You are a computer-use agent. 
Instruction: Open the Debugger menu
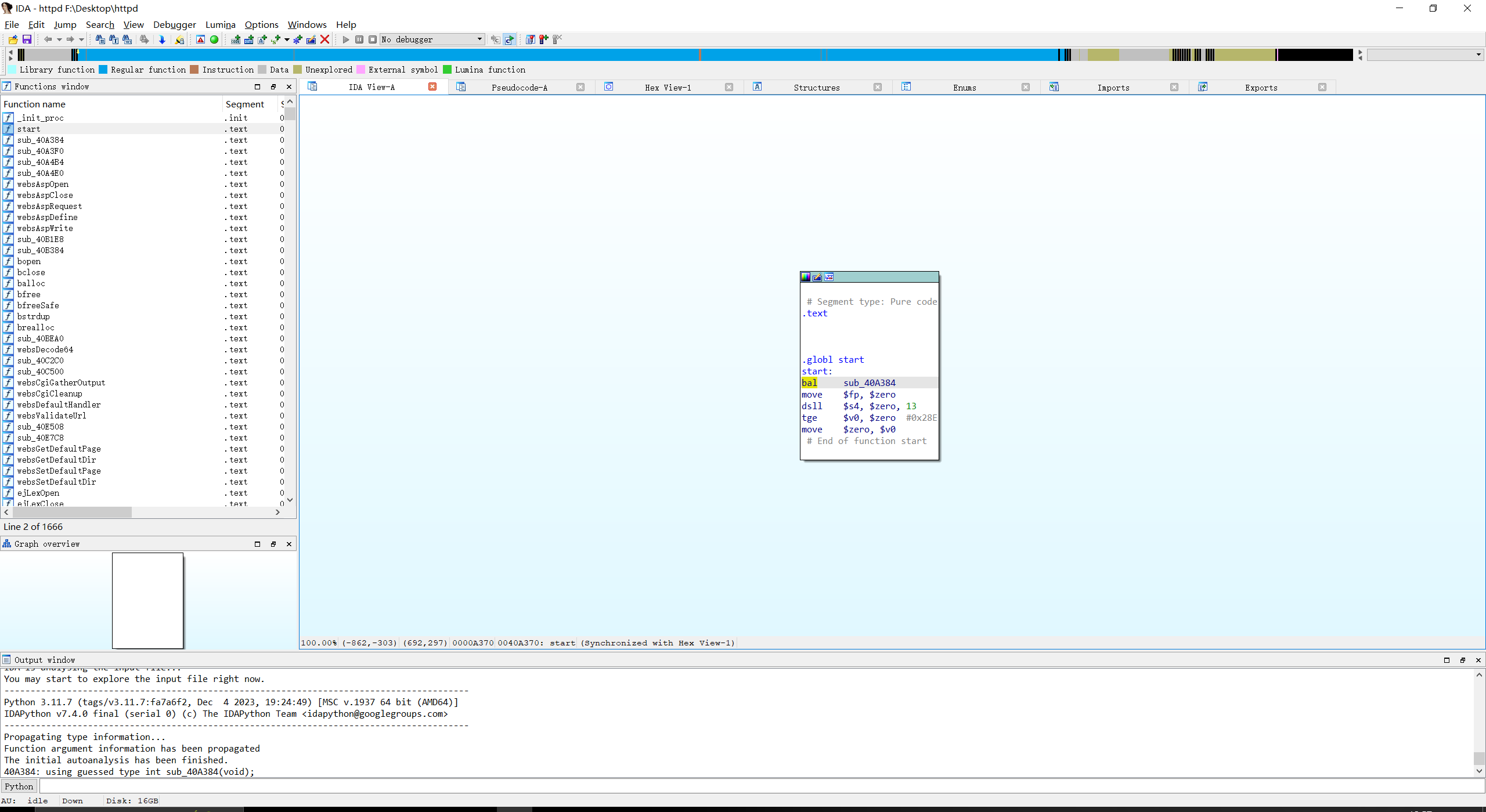tap(174, 24)
